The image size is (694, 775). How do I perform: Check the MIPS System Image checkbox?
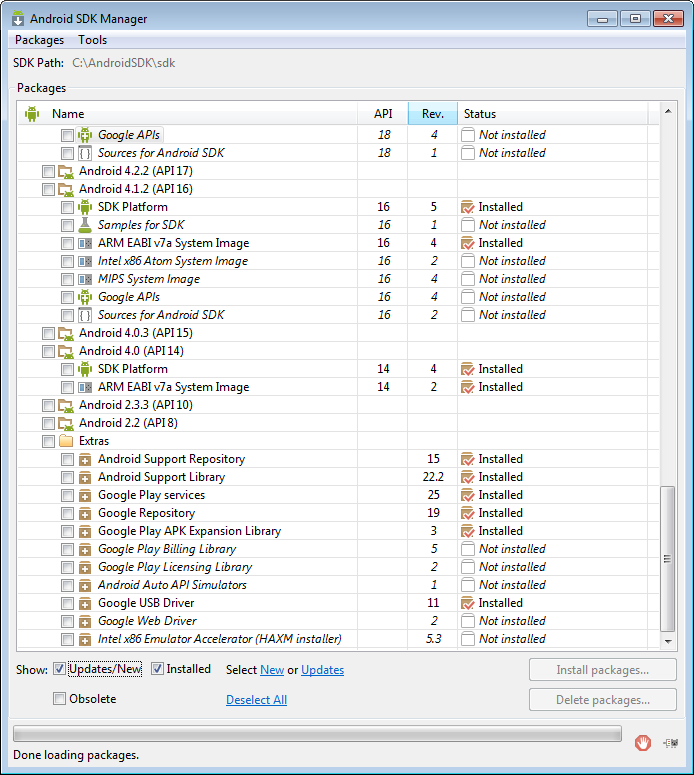[67, 279]
